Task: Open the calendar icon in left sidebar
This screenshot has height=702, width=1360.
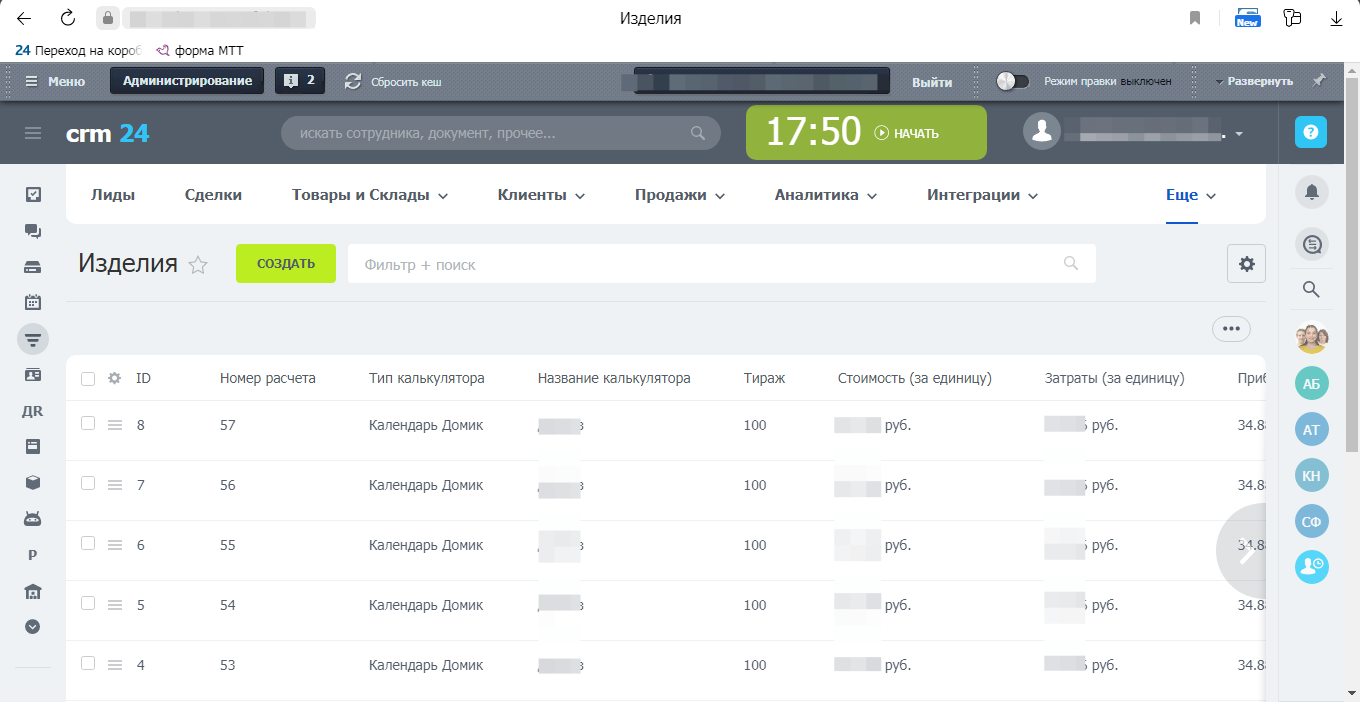Action: coord(33,302)
